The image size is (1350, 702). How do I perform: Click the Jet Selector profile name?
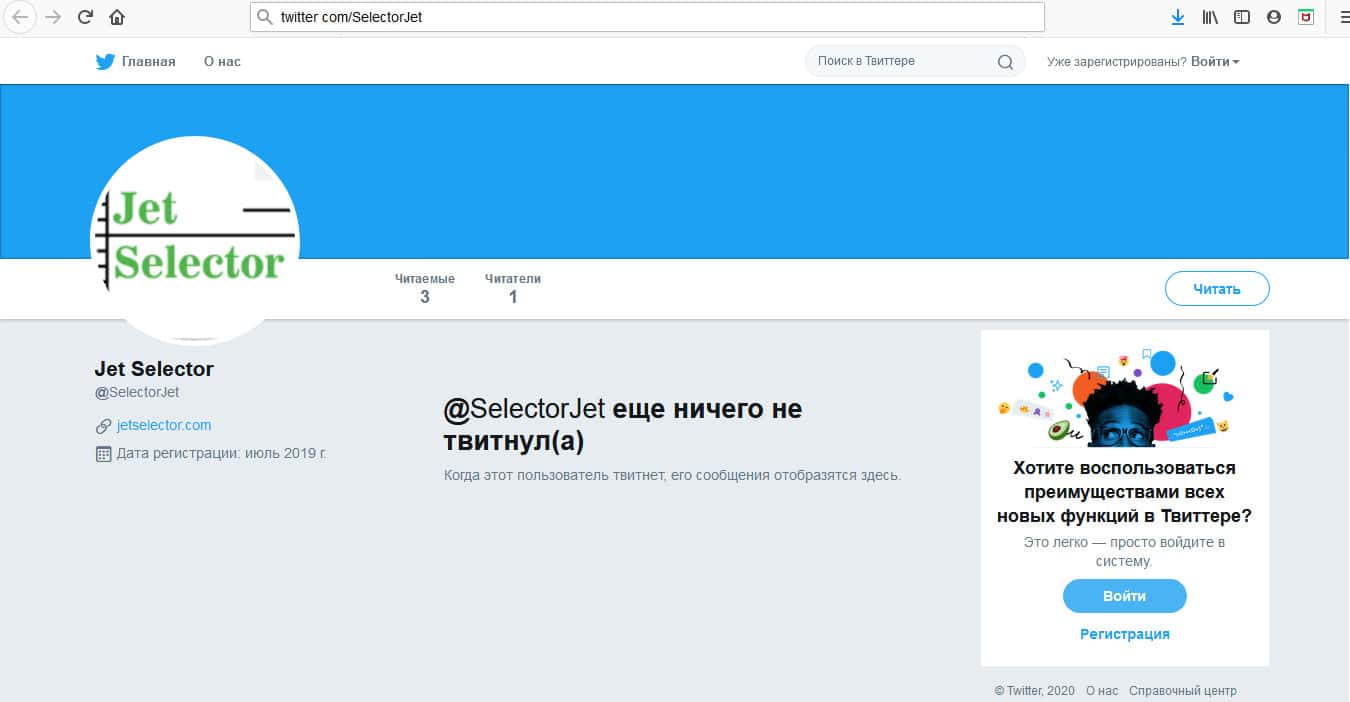coord(154,369)
